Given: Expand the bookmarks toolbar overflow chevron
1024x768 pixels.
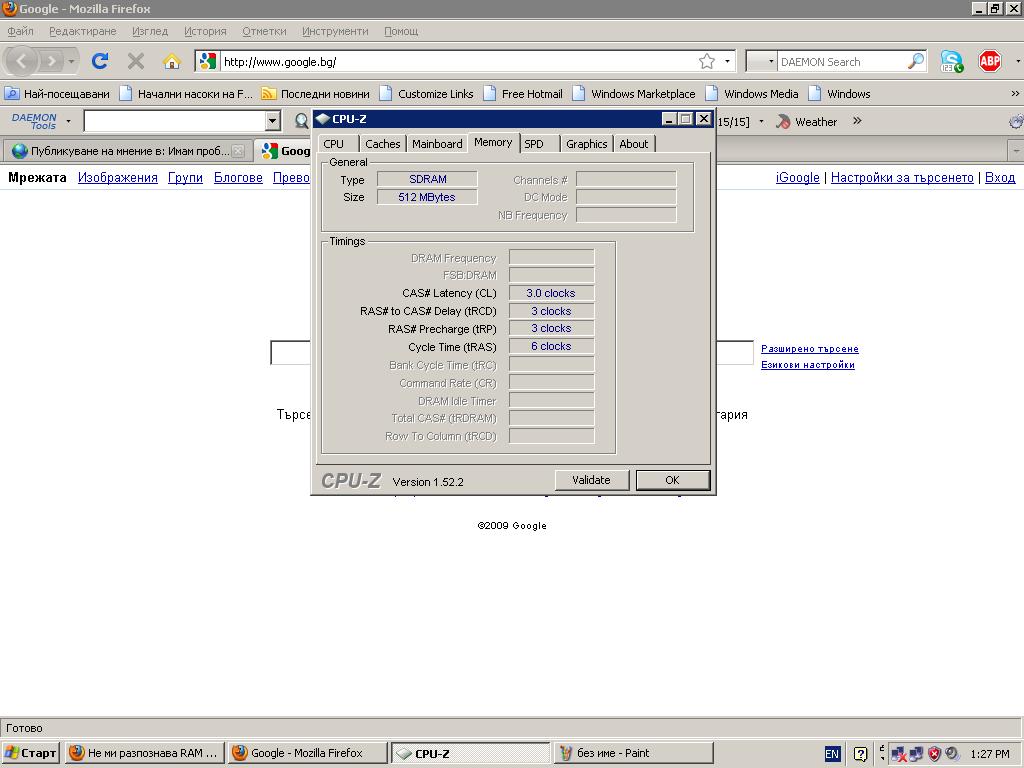Looking at the screenshot, I should point(1015,93).
